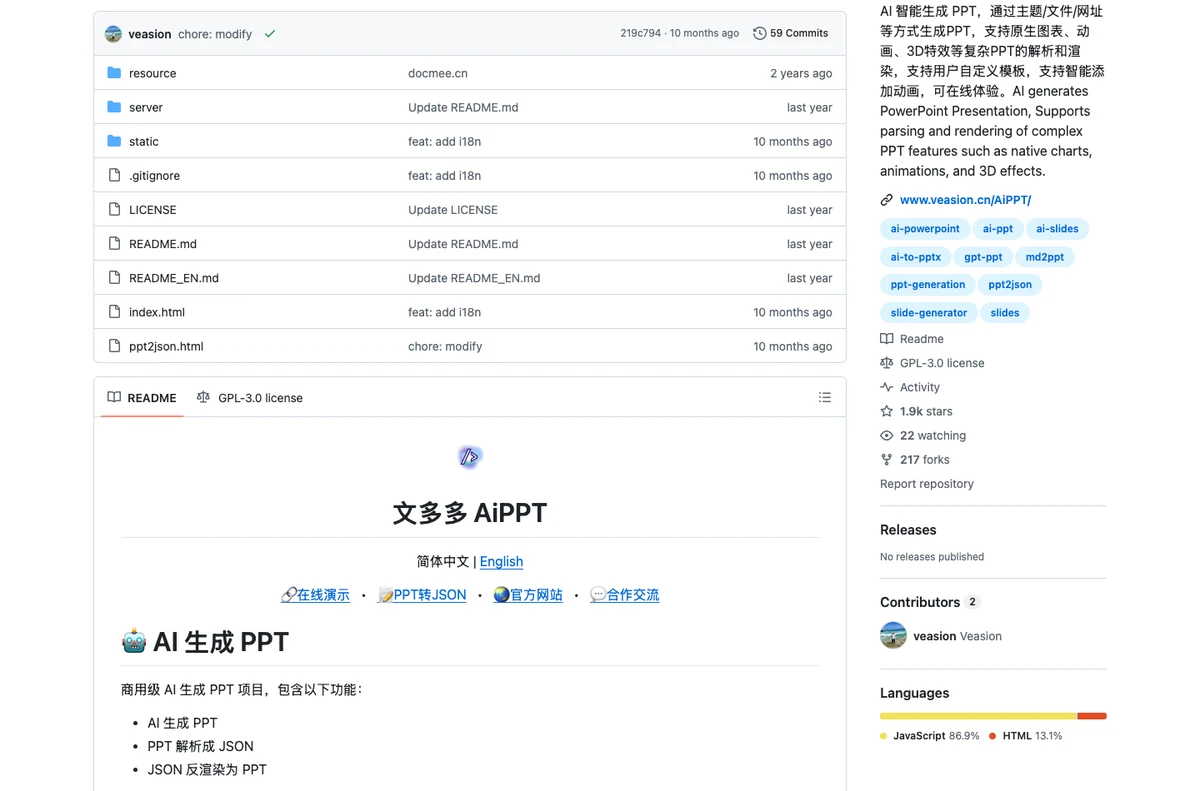Screen dimensions: 1200x791
Task: Click the yellow JavaScript segment of the language bar
Action: click(x=978, y=716)
